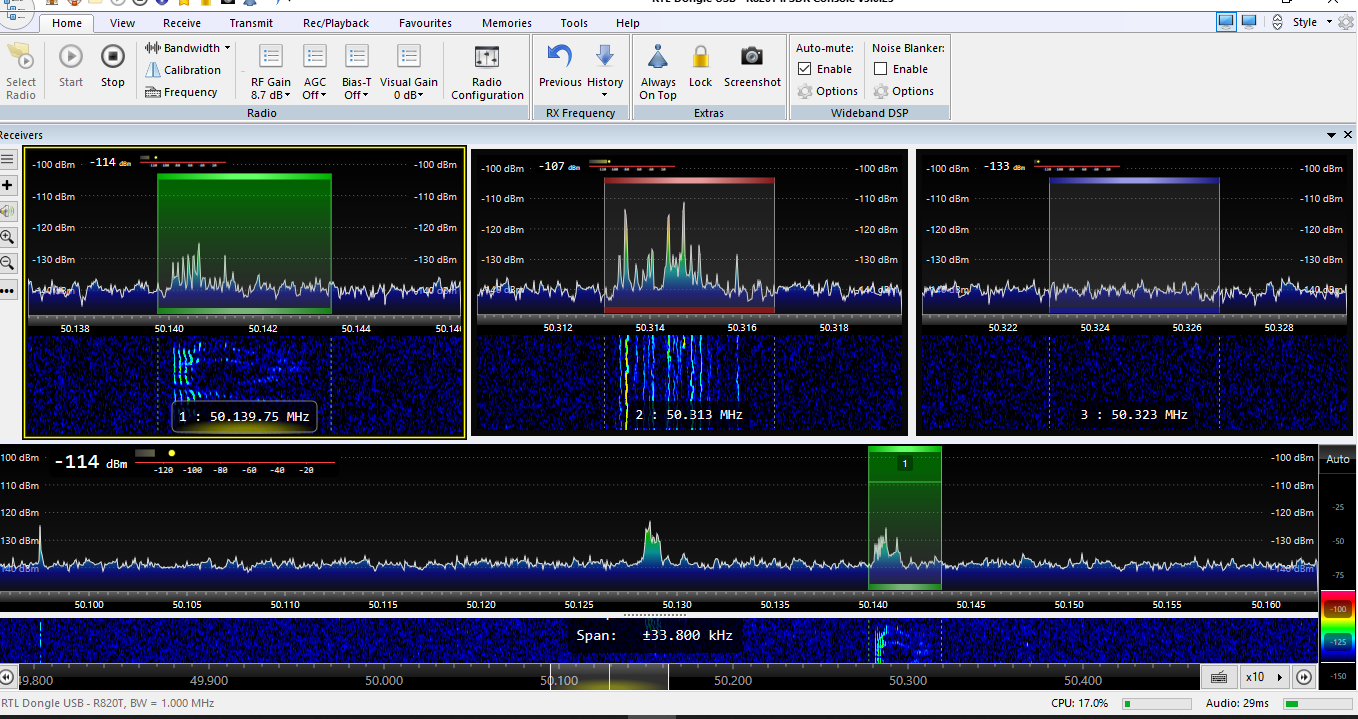The width and height of the screenshot is (1358, 719).
Task: Click the Auto level button
Action: 1338,459
